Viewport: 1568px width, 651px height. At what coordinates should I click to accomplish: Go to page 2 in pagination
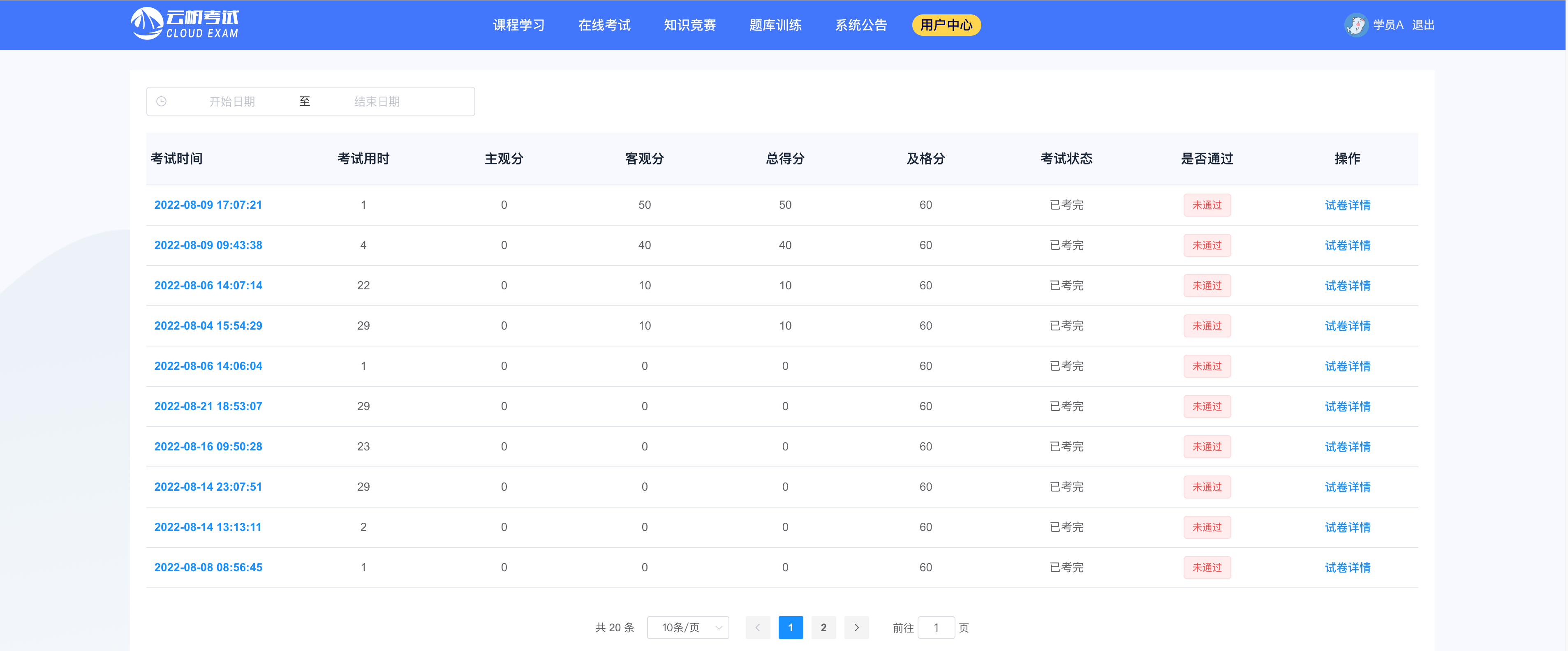coord(823,627)
